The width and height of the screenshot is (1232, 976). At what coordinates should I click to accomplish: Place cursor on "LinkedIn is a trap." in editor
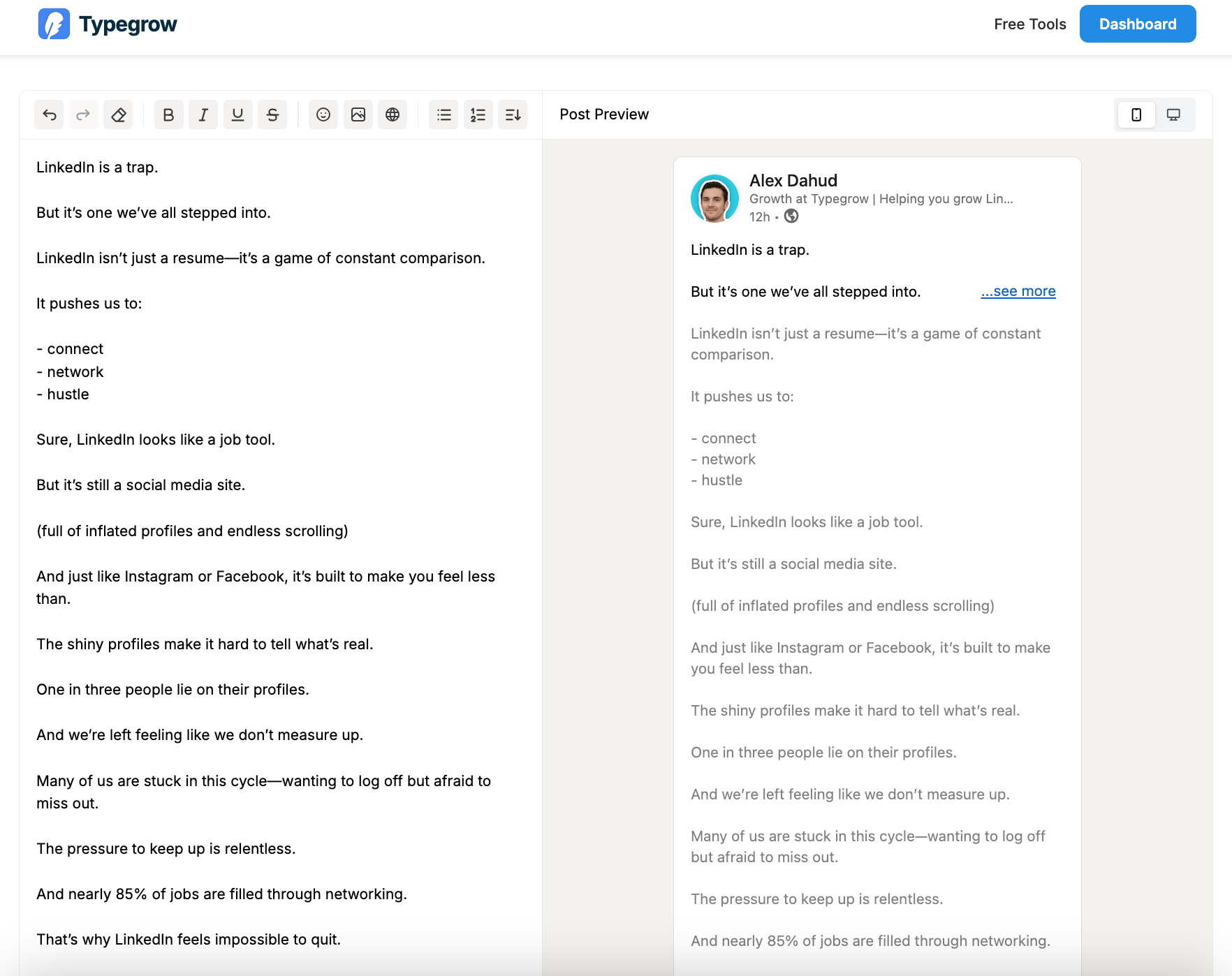(x=97, y=168)
